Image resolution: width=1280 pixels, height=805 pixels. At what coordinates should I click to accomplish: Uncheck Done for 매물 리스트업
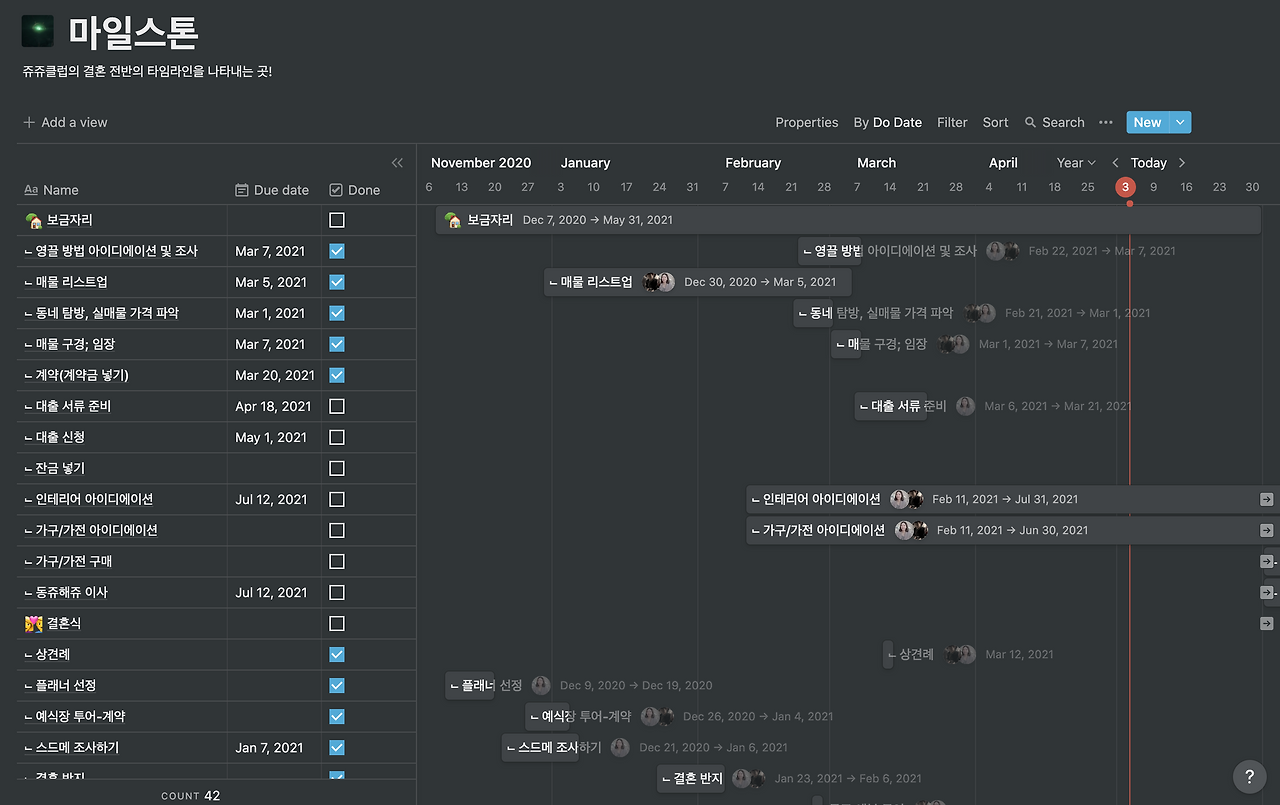[x=335, y=281]
